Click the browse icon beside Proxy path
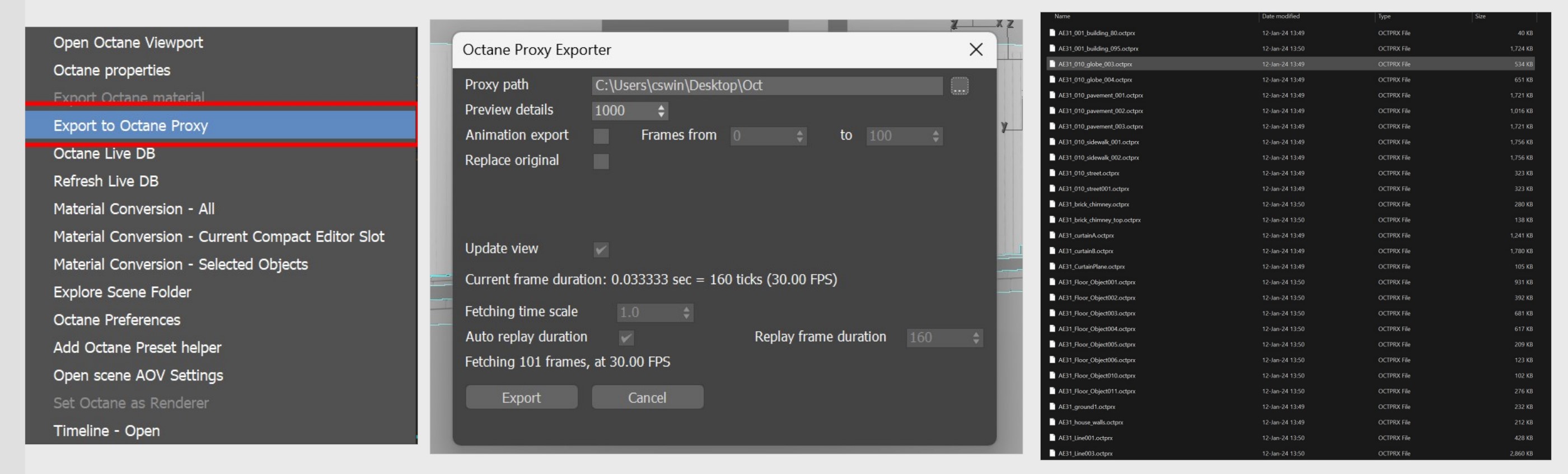Image resolution: width=1568 pixels, height=474 pixels. point(959,86)
